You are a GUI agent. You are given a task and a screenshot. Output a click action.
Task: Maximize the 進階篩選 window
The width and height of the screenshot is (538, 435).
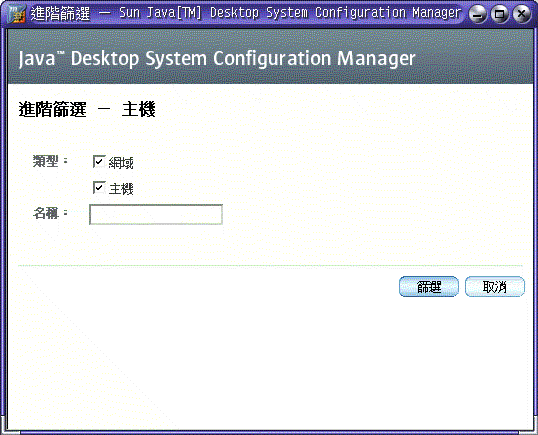(500, 14)
